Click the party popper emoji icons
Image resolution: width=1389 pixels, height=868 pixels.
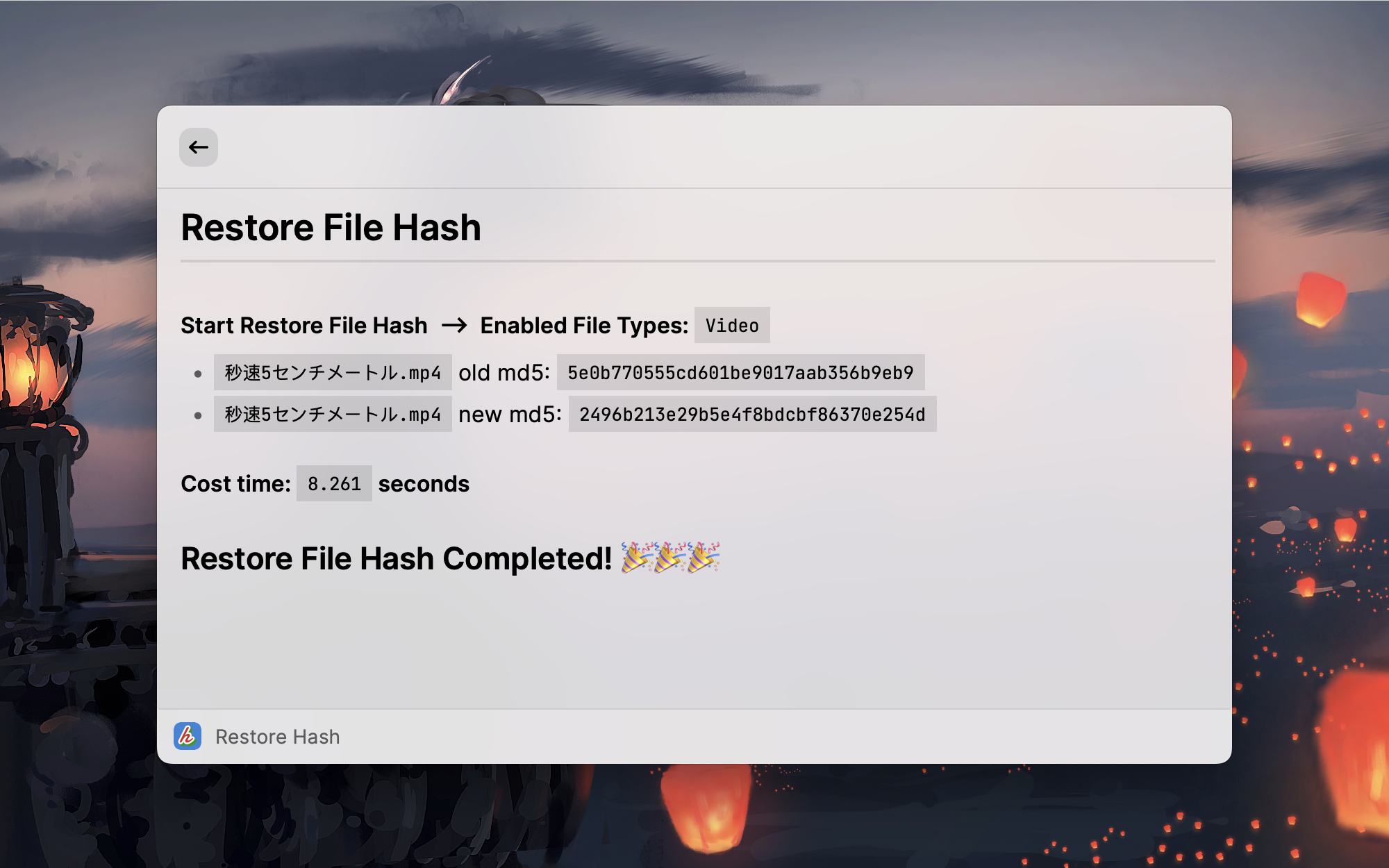(x=669, y=558)
